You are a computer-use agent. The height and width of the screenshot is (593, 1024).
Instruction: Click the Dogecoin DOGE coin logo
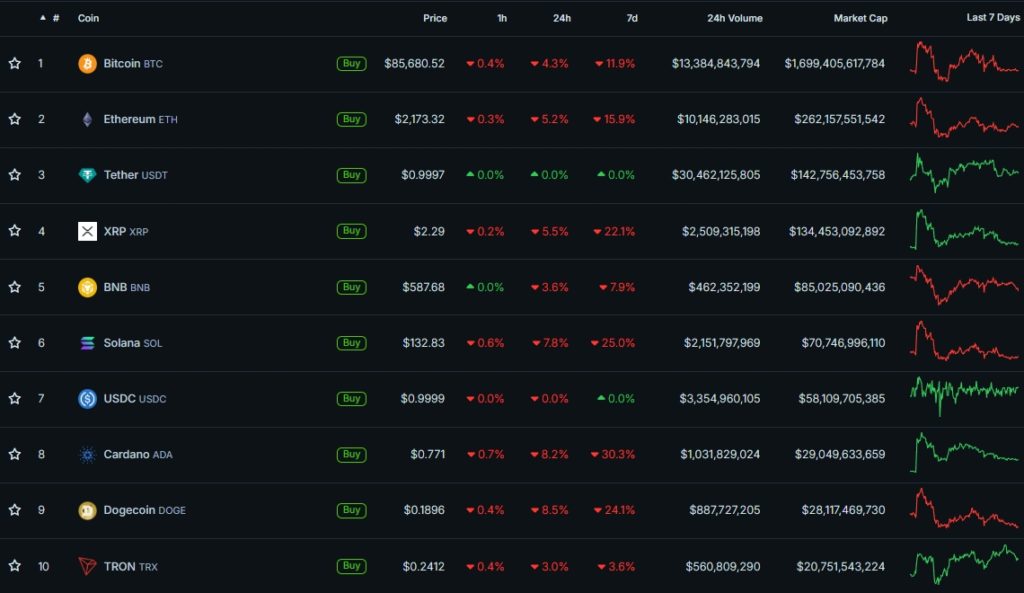coord(88,510)
